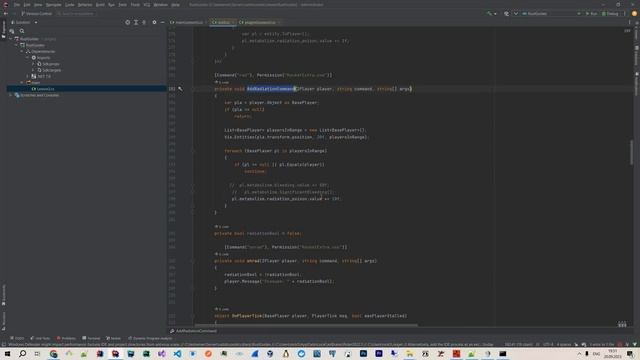Open Bookmarks side tool window

click(3, 295)
